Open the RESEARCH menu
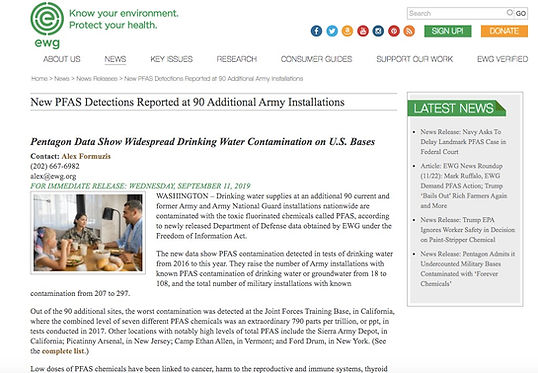538x373 pixels. [x=237, y=59]
